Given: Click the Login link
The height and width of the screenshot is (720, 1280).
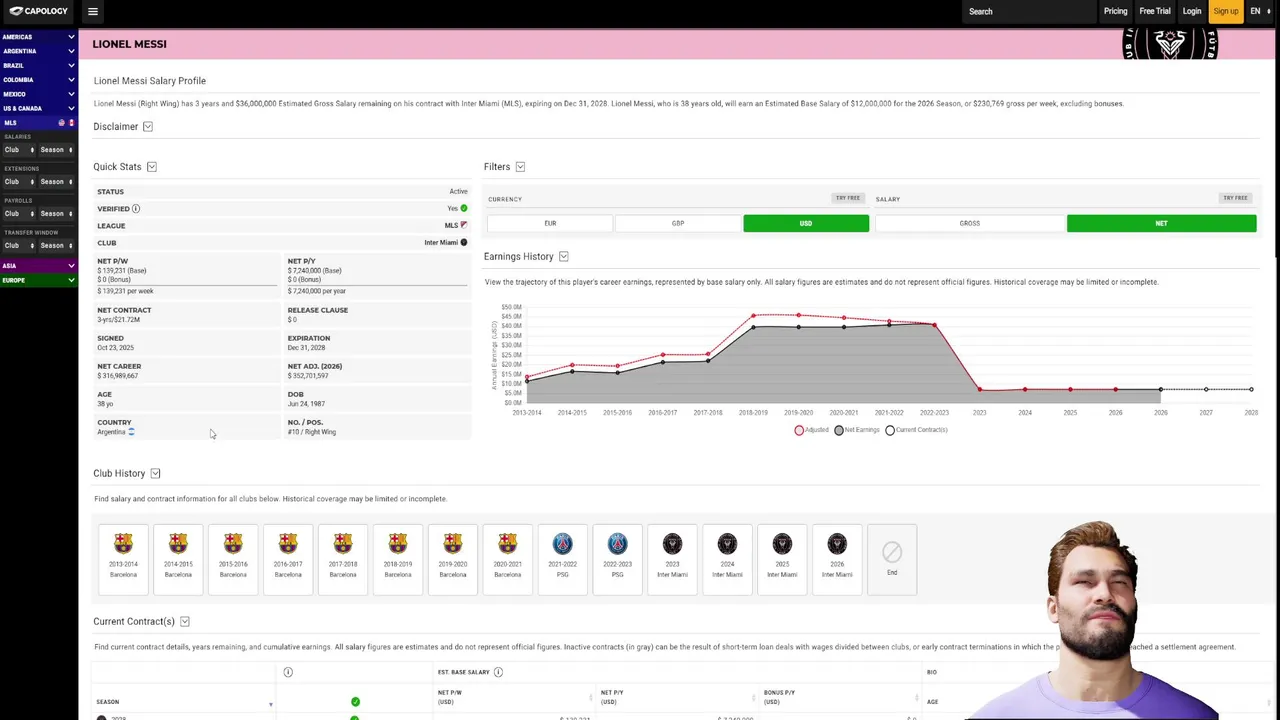Looking at the screenshot, I should 1192,11.
